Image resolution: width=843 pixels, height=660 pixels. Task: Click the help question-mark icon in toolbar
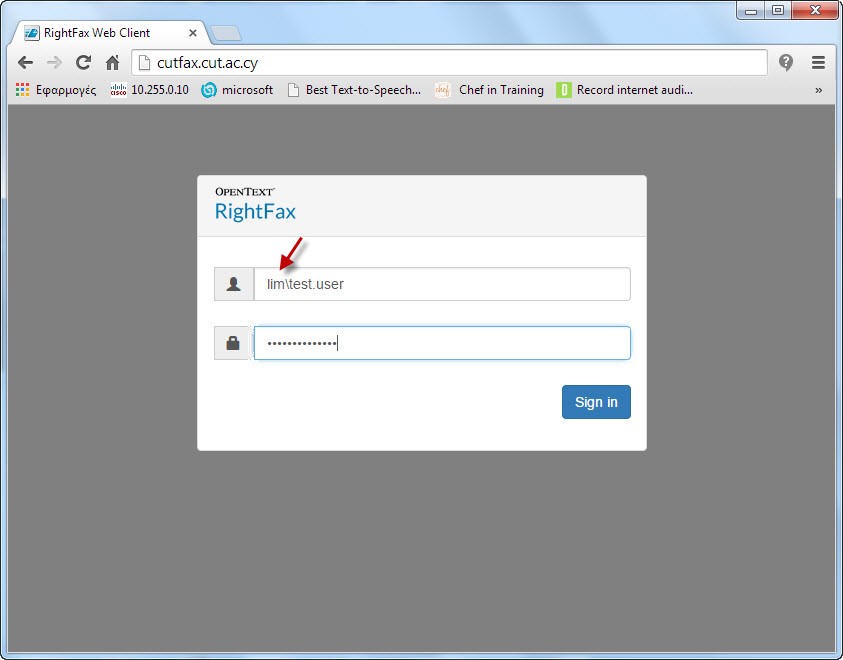pyautogui.click(x=786, y=63)
